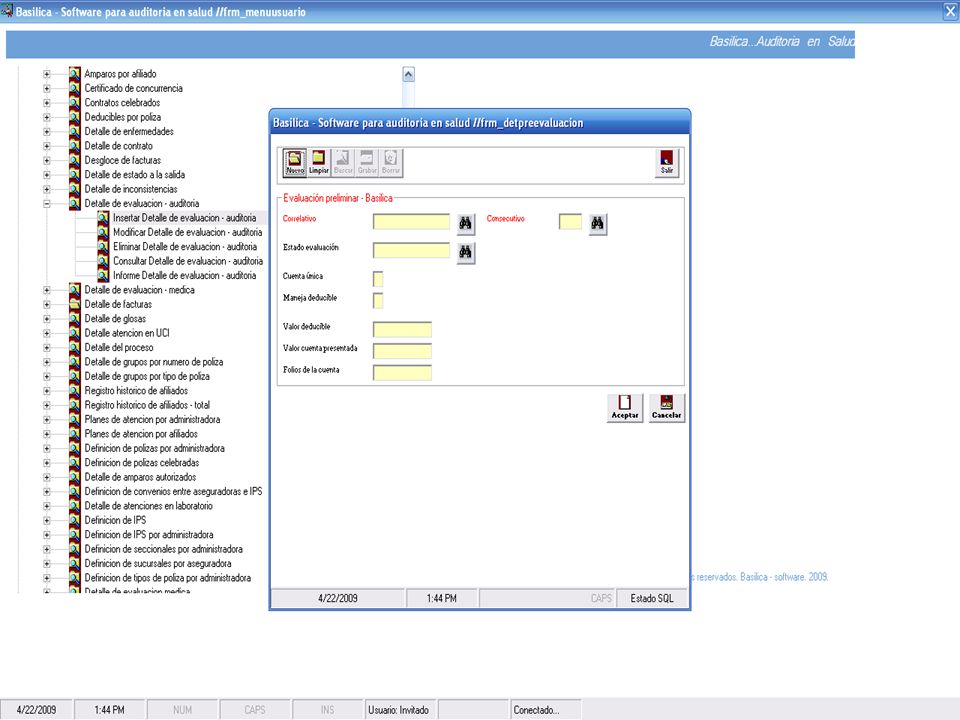Open the binoculars lookup beside Estado evaluación
Image resolution: width=960 pixels, height=720 pixels.
(466, 252)
